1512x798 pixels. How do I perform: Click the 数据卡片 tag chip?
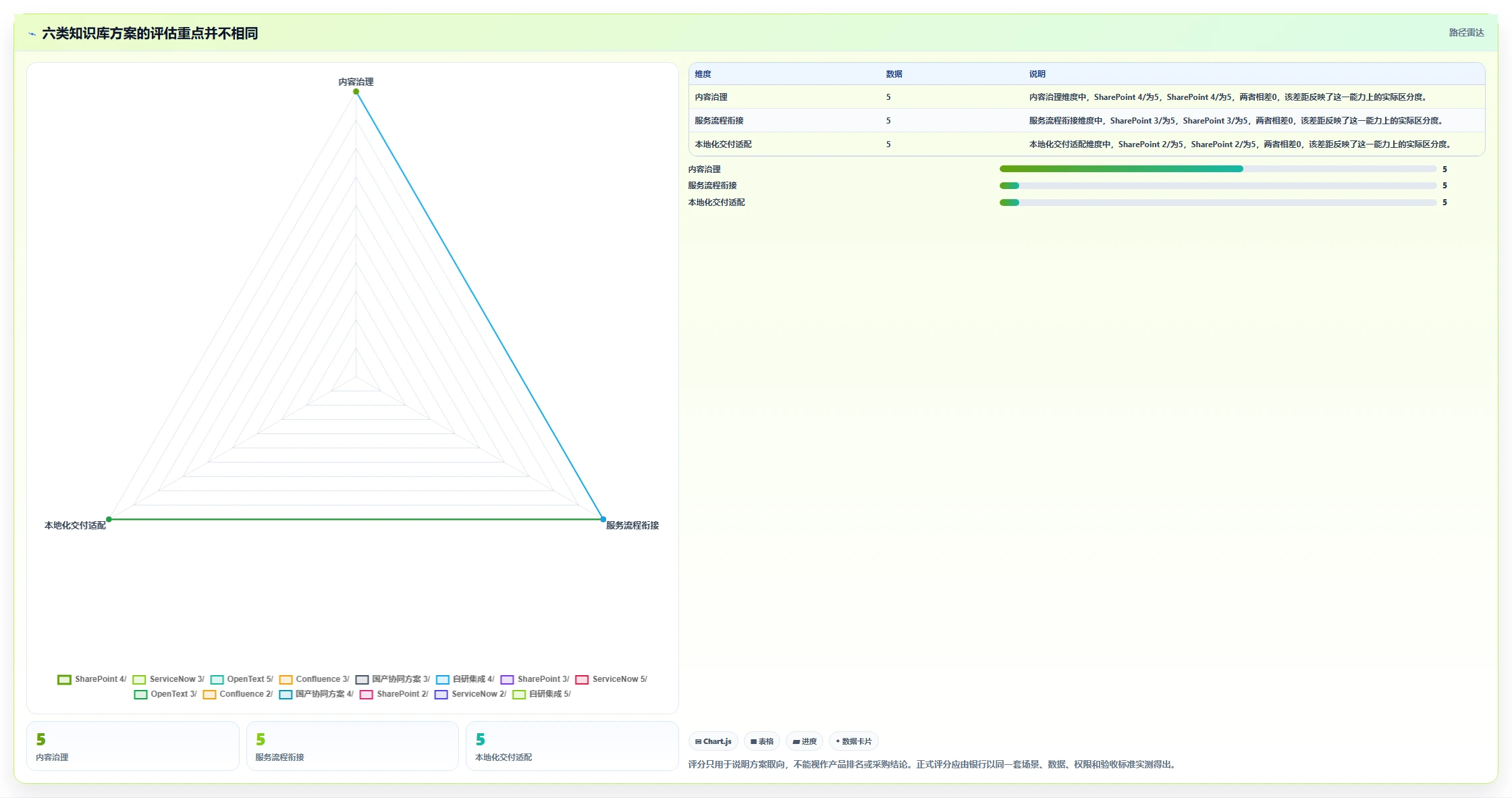coord(854,741)
